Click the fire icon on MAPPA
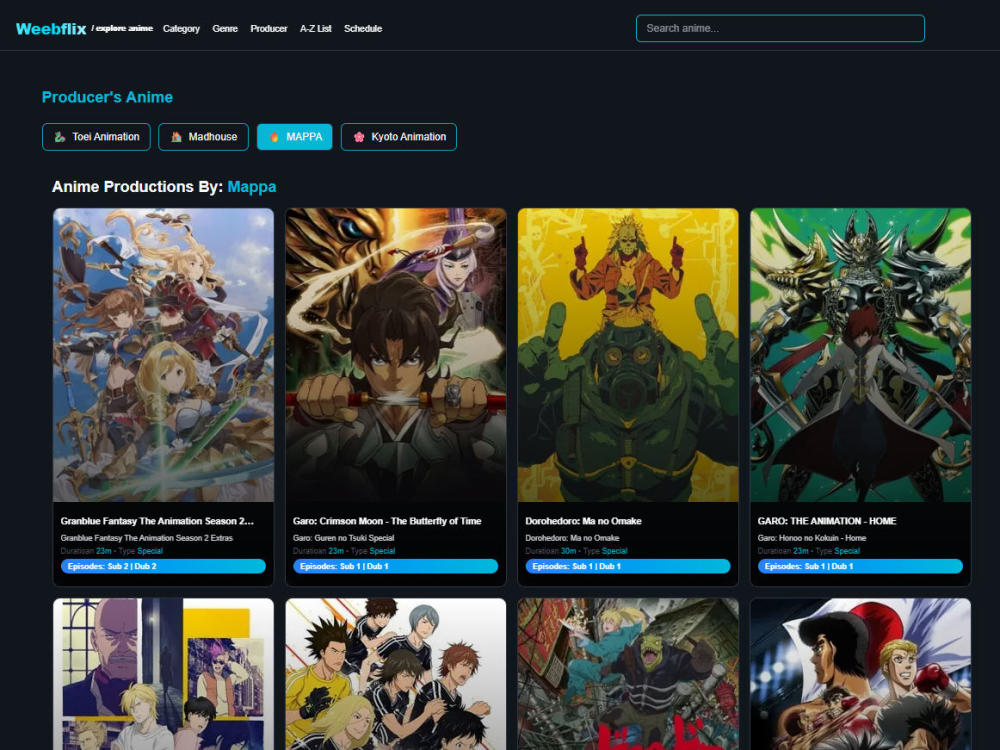Image resolution: width=1000 pixels, height=750 pixels. pyautogui.click(x=274, y=137)
